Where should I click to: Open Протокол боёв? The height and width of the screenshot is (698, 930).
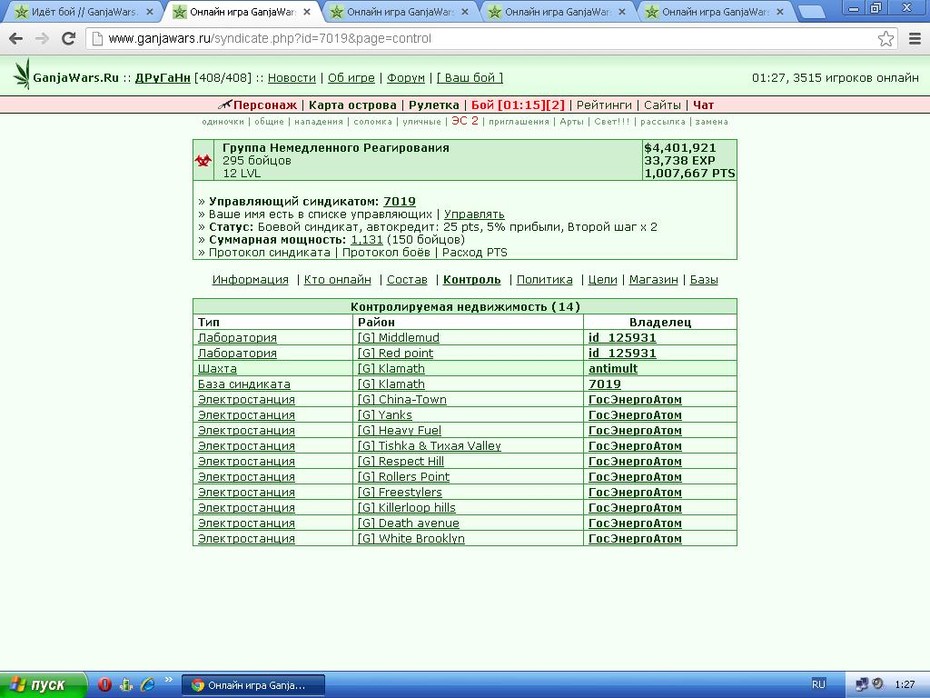[386, 253]
